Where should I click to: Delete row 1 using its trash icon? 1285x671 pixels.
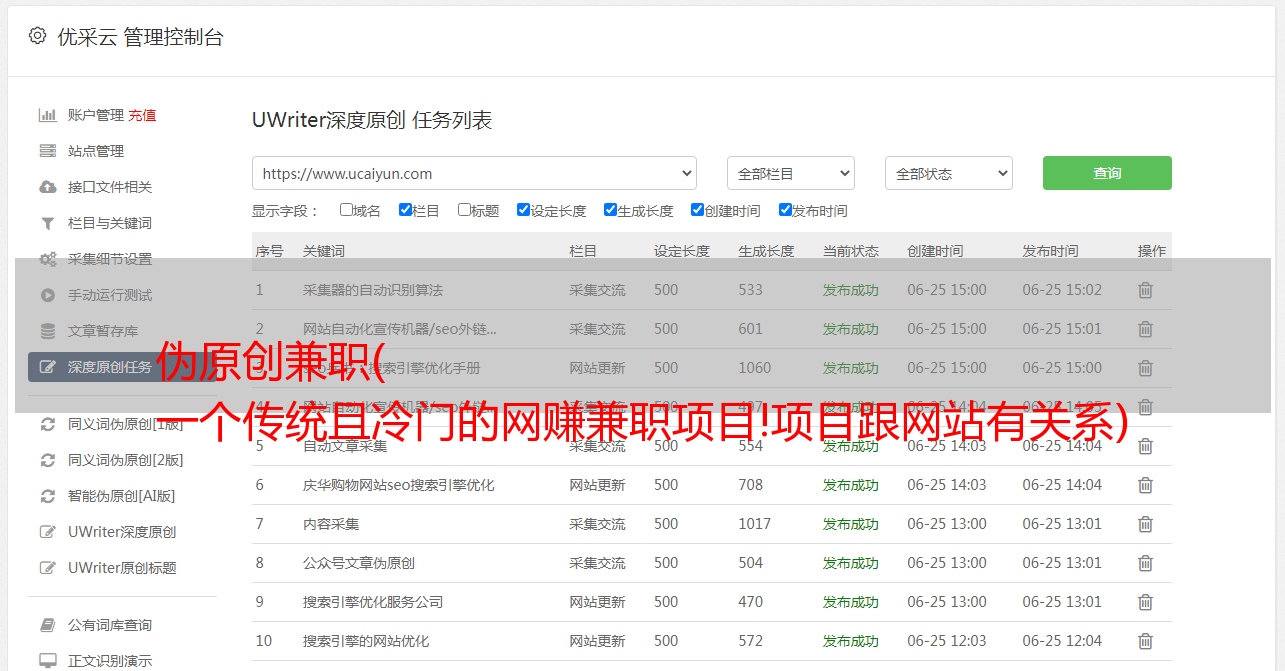coord(1145,290)
